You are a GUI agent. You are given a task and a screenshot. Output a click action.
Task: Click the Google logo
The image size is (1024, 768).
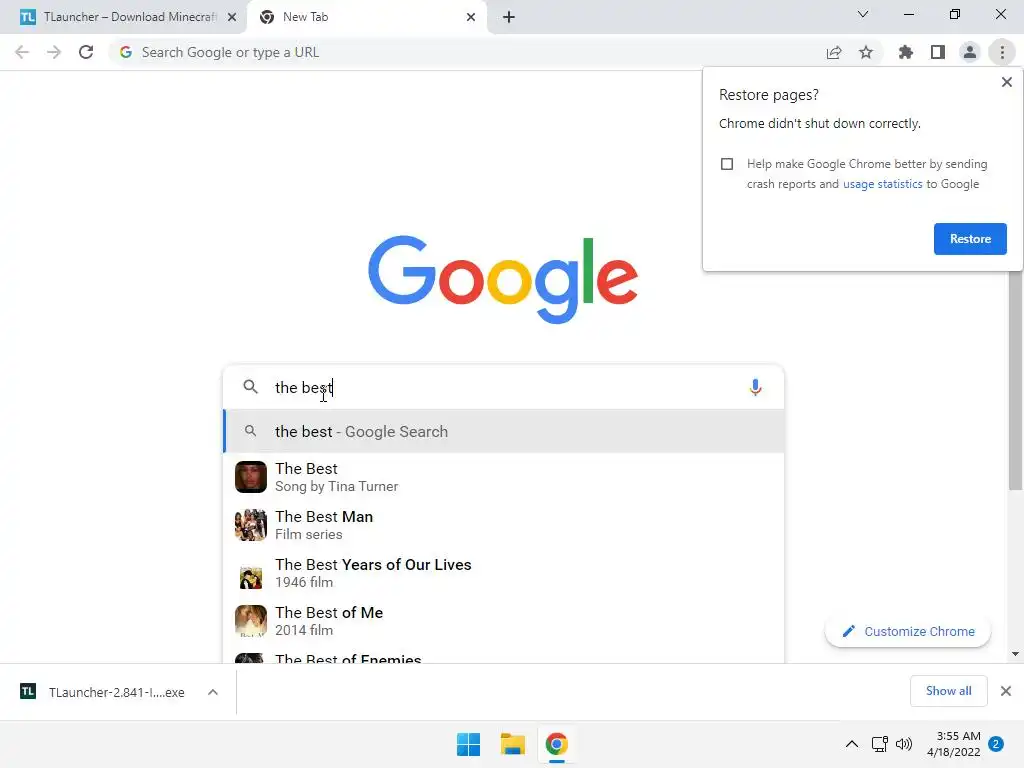point(502,279)
